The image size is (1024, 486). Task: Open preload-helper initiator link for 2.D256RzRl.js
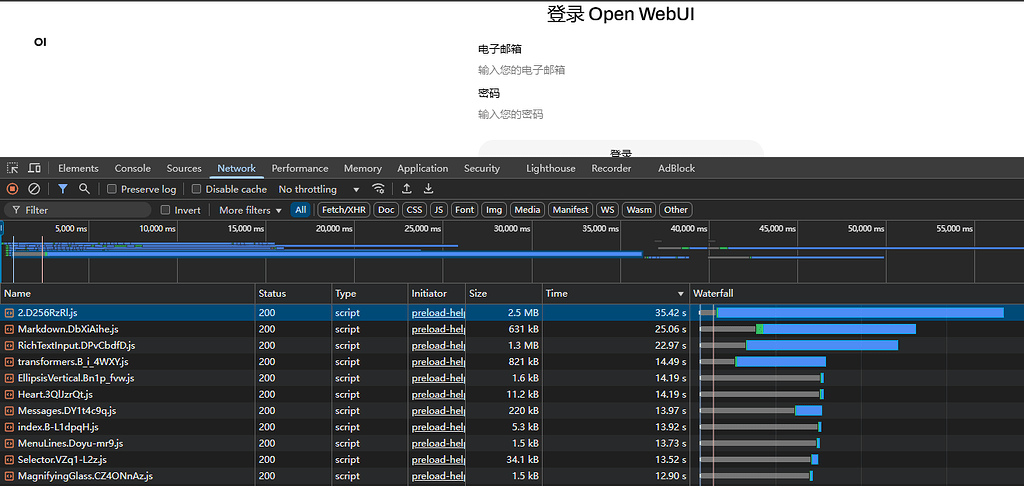438,313
